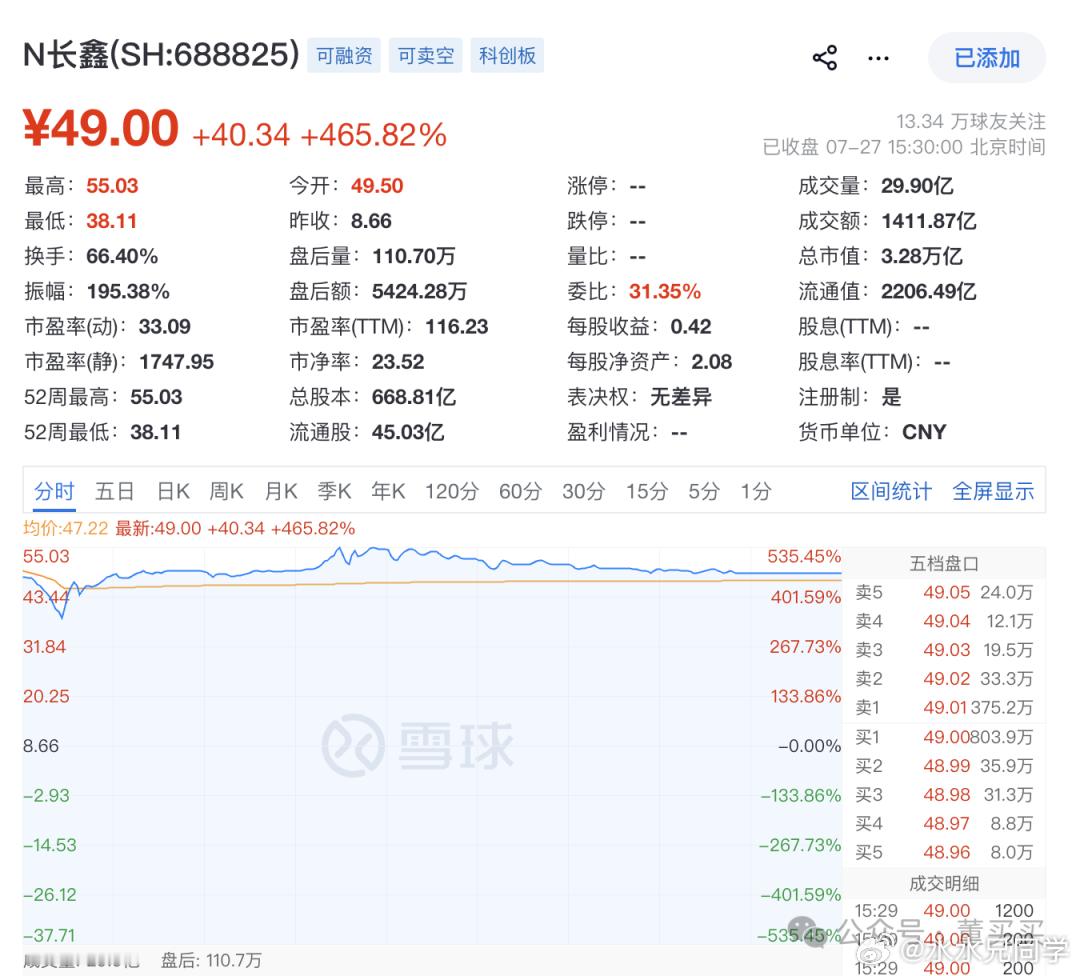This screenshot has height=976, width=1080.
Task: Click 全屏显示 to go fullscreen
Action: pos(993,491)
